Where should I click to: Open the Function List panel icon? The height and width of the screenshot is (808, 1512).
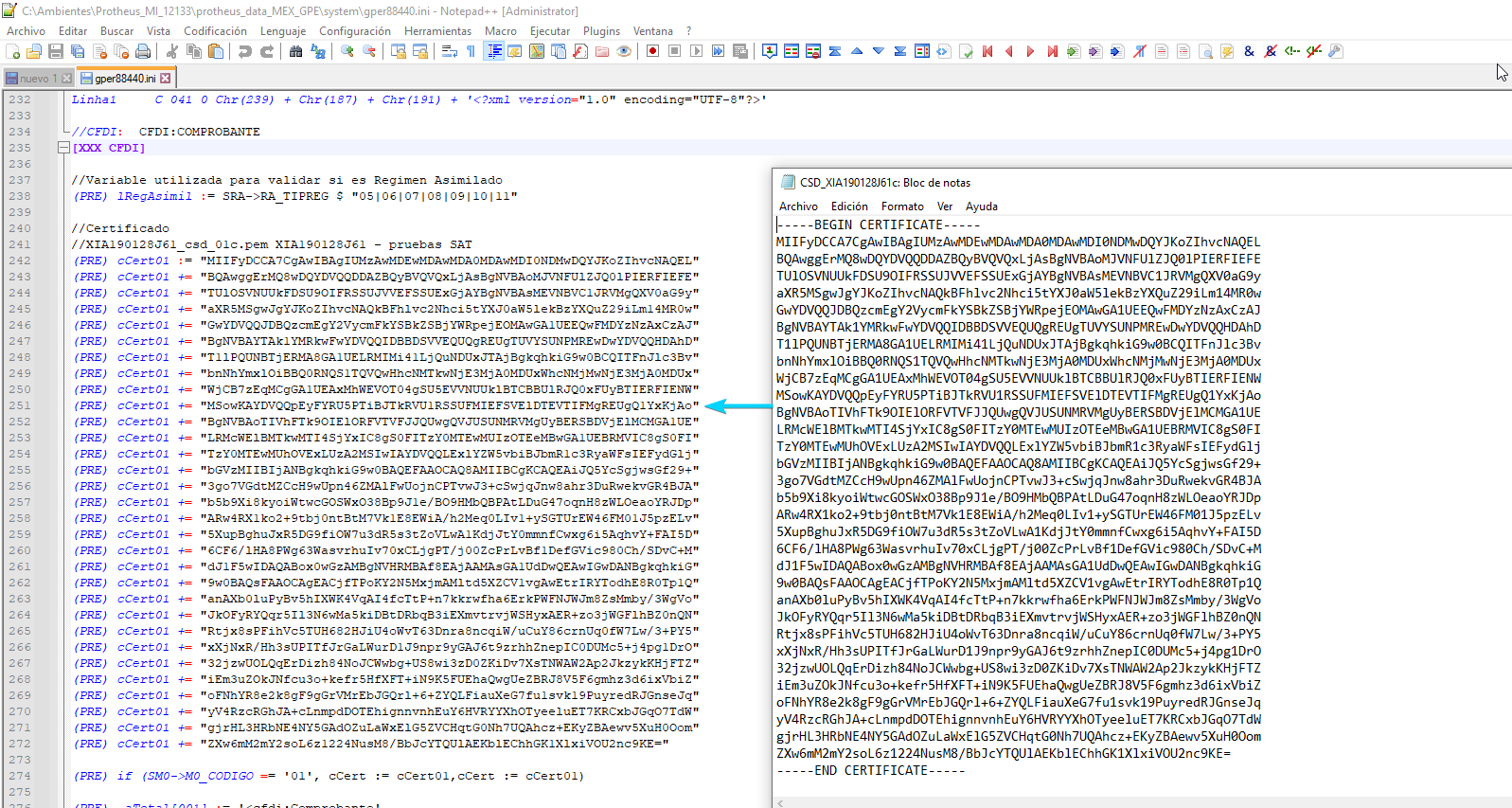pos(580,51)
